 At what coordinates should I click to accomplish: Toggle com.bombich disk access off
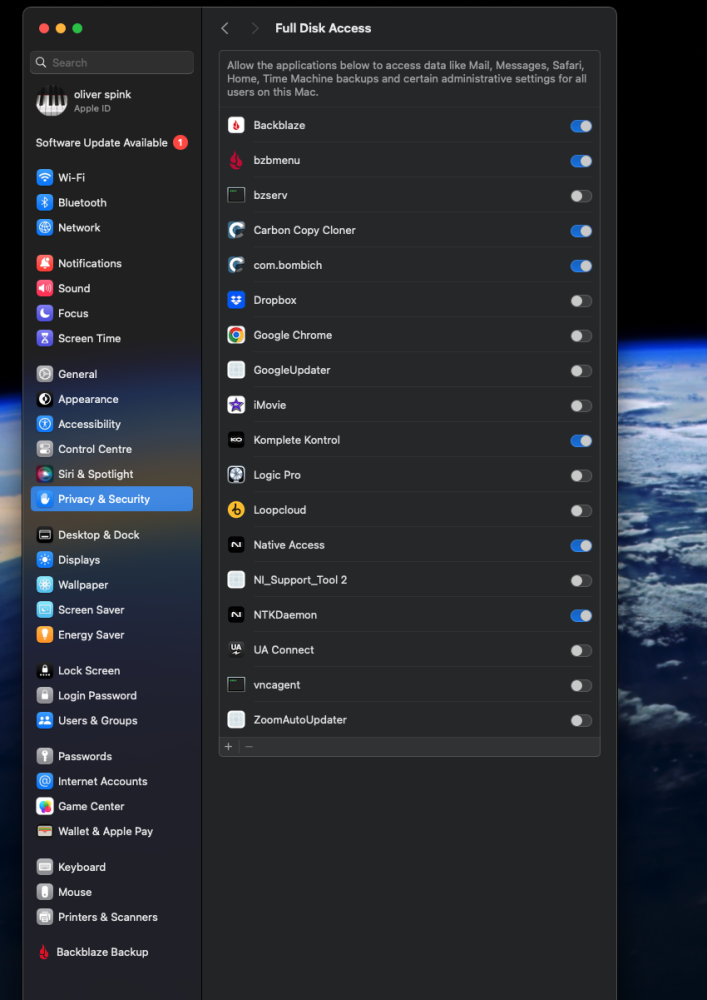[x=581, y=266]
